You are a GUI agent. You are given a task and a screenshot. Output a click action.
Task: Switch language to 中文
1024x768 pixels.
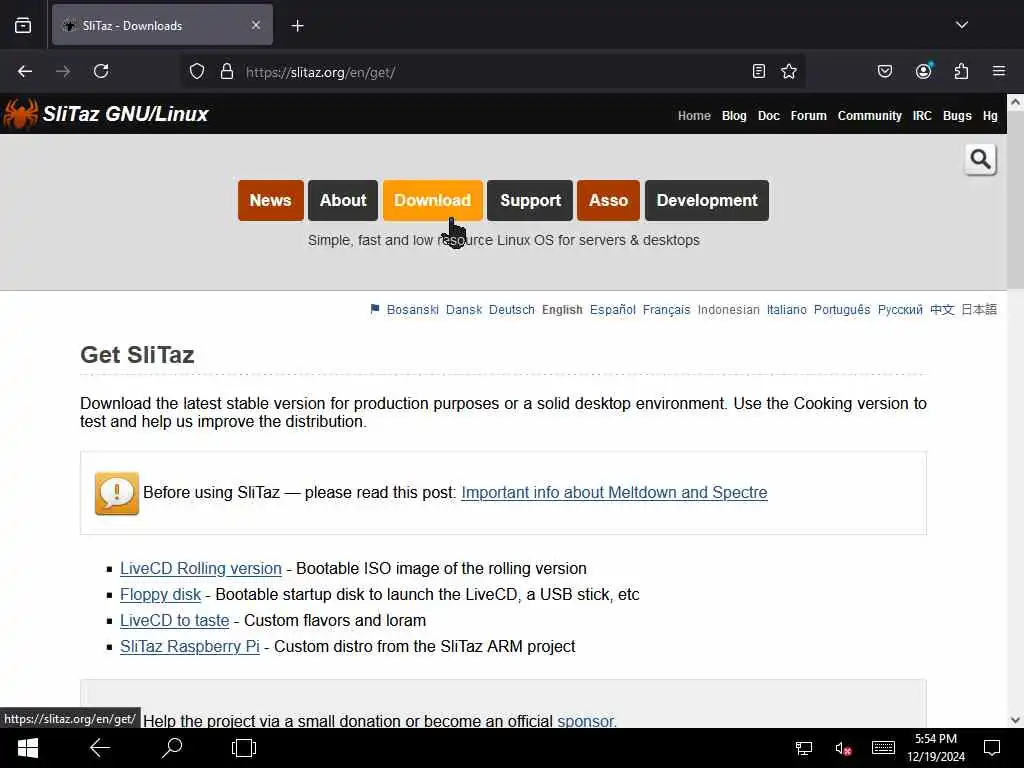coord(942,310)
